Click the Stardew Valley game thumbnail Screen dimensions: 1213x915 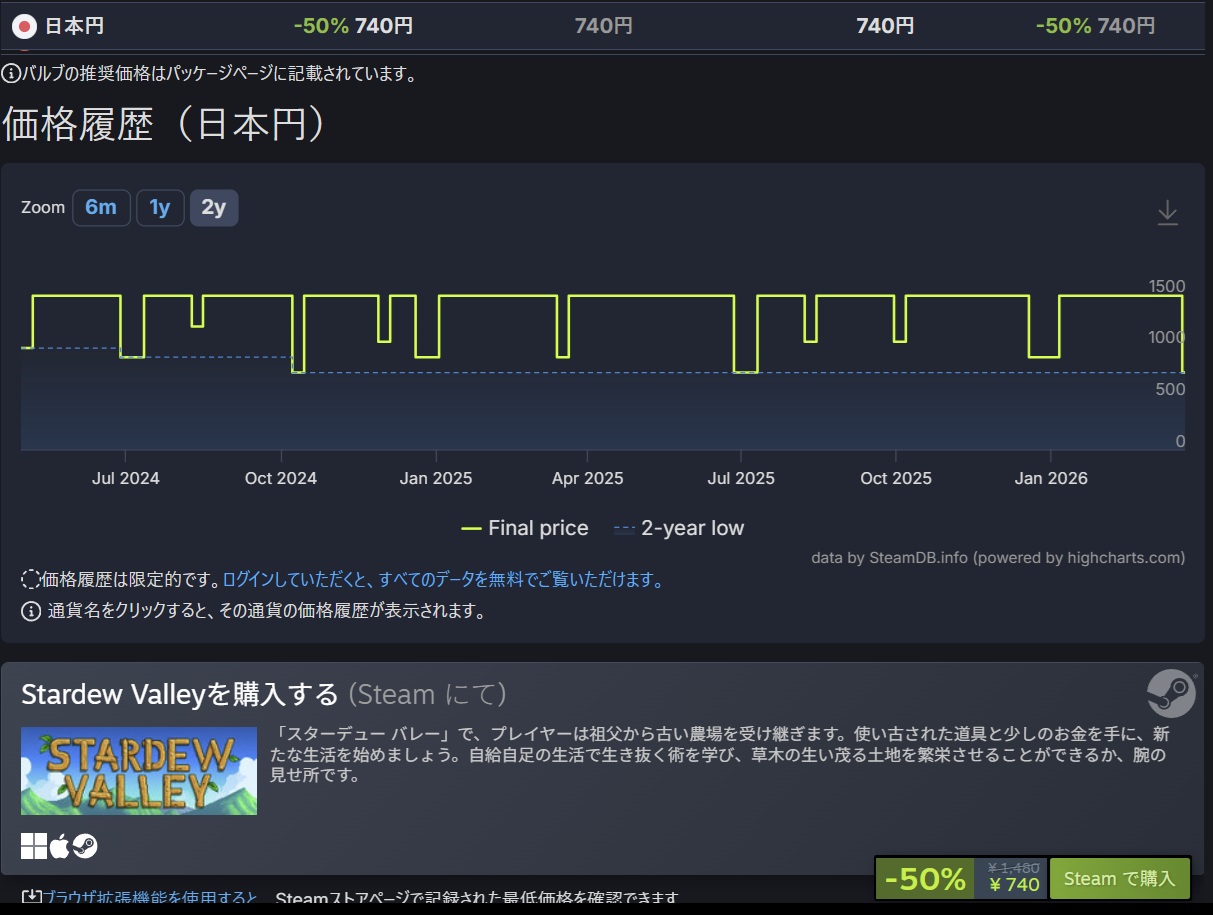(139, 770)
